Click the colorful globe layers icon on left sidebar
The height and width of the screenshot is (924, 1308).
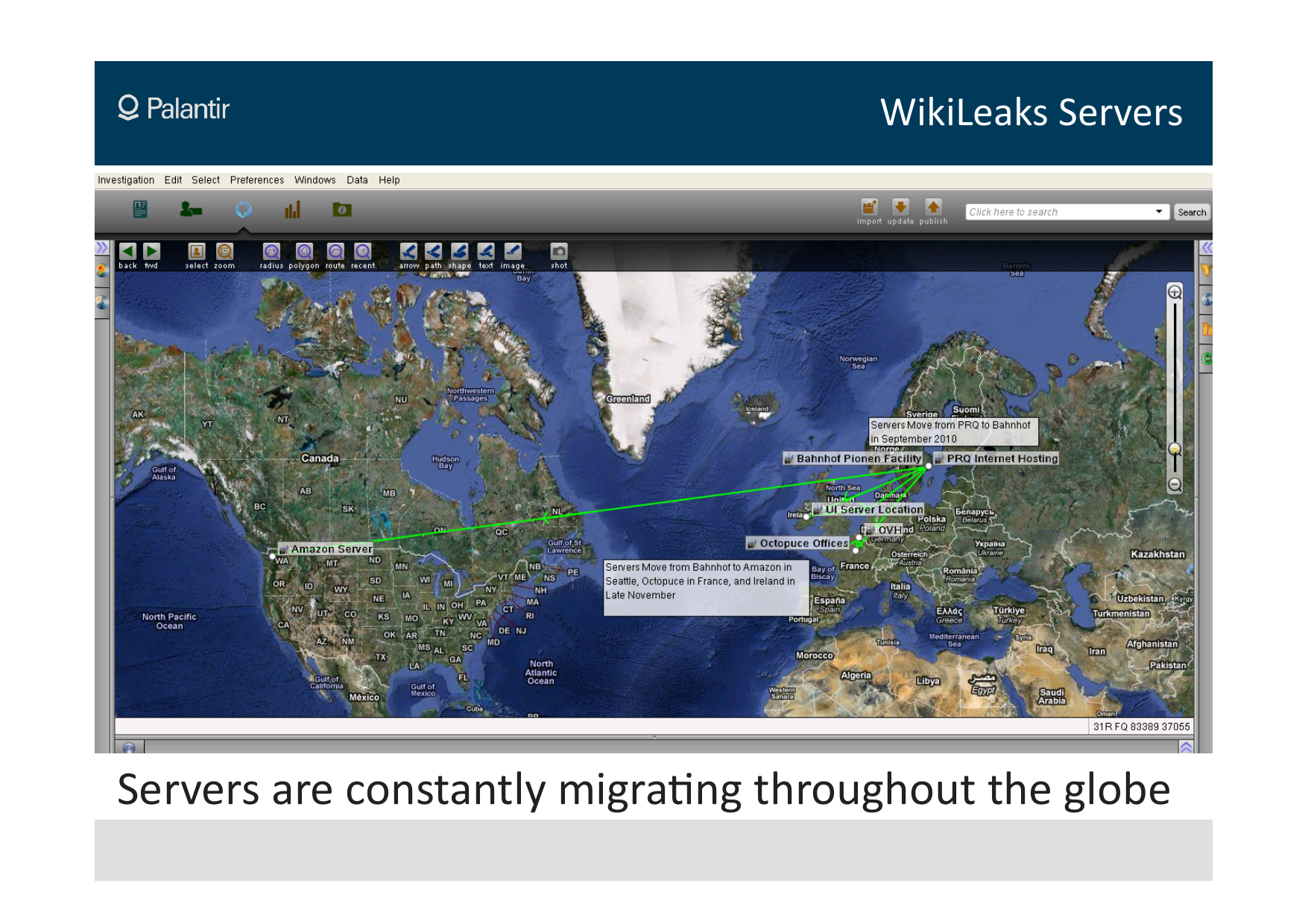[x=103, y=270]
